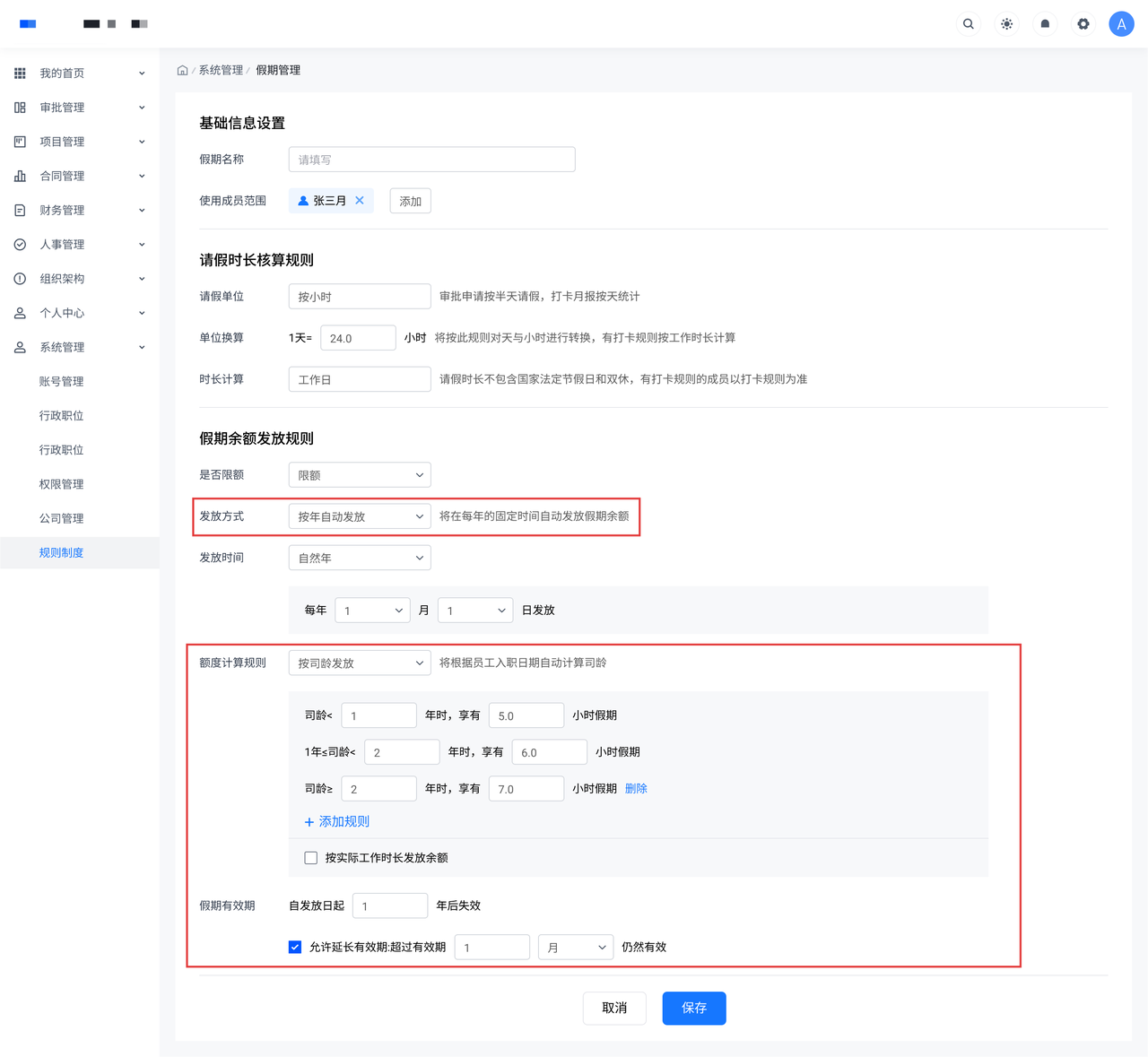Click the plus icon beside 添加规则
The width and height of the screenshot is (1148, 1057).
pos(309,822)
